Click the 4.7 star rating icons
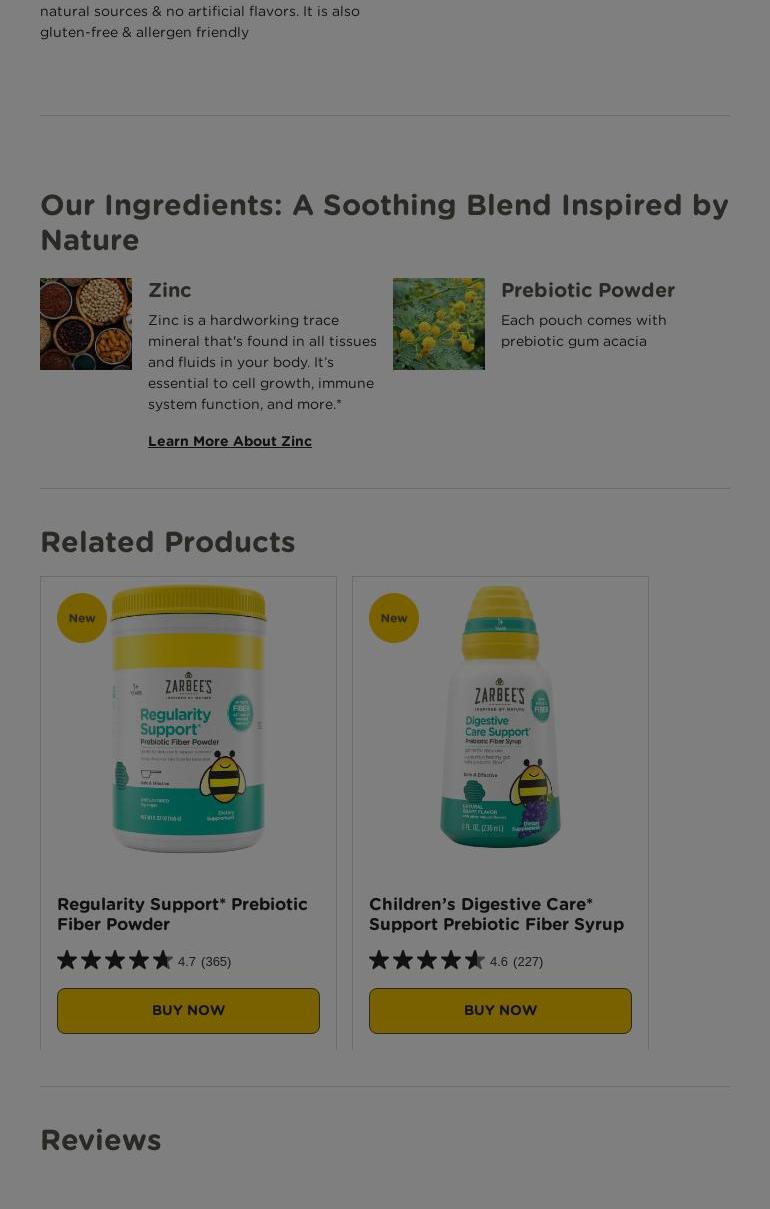Screen dimensions: 770x1209 point(115,961)
